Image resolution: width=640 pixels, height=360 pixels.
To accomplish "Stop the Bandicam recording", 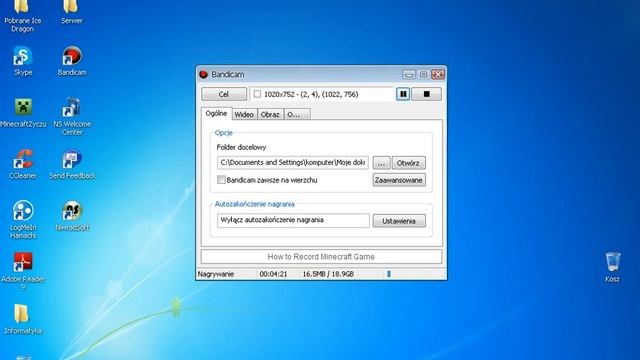I will (x=427, y=94).
